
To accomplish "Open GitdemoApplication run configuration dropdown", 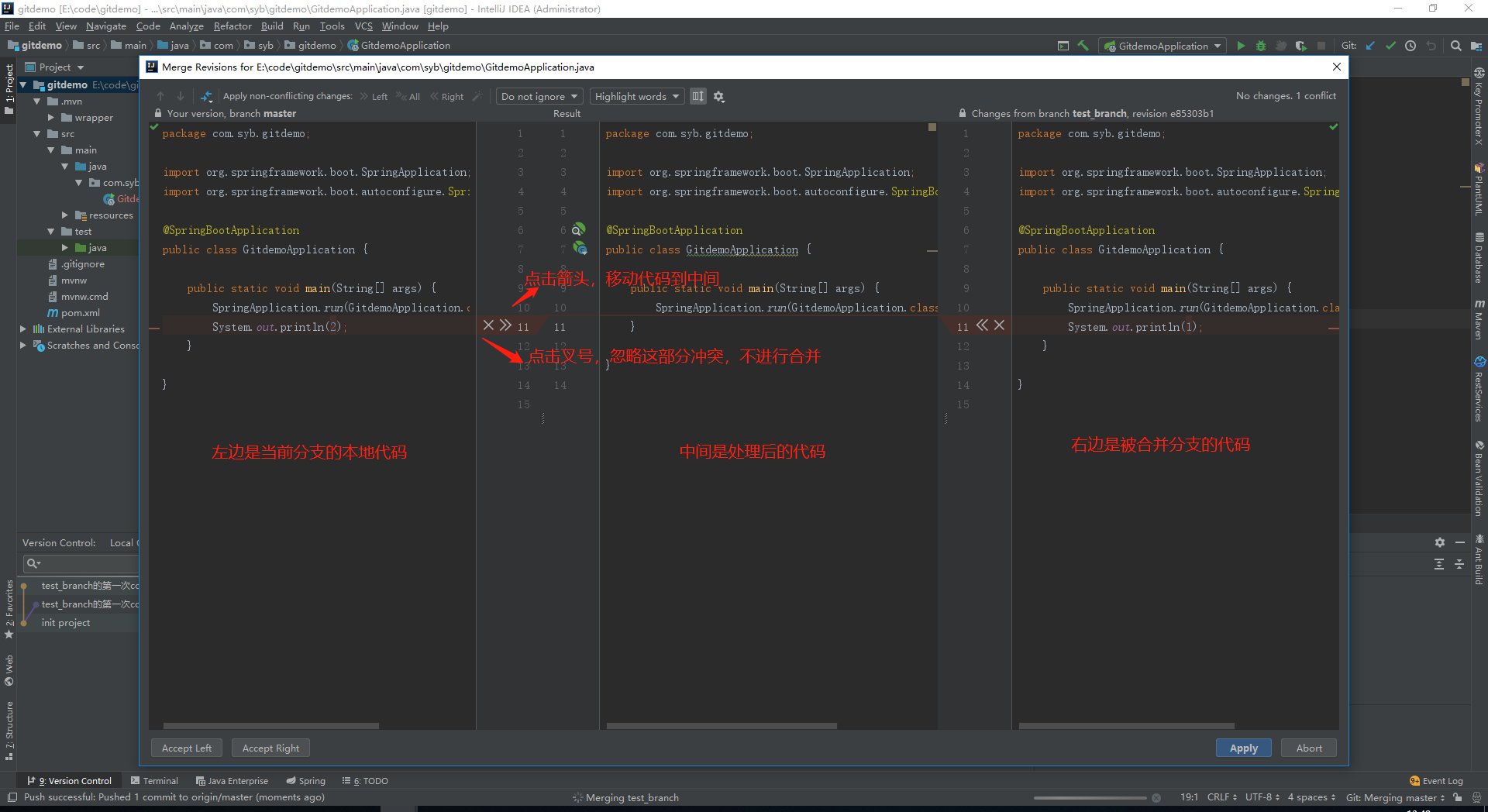I will 1162,46.
